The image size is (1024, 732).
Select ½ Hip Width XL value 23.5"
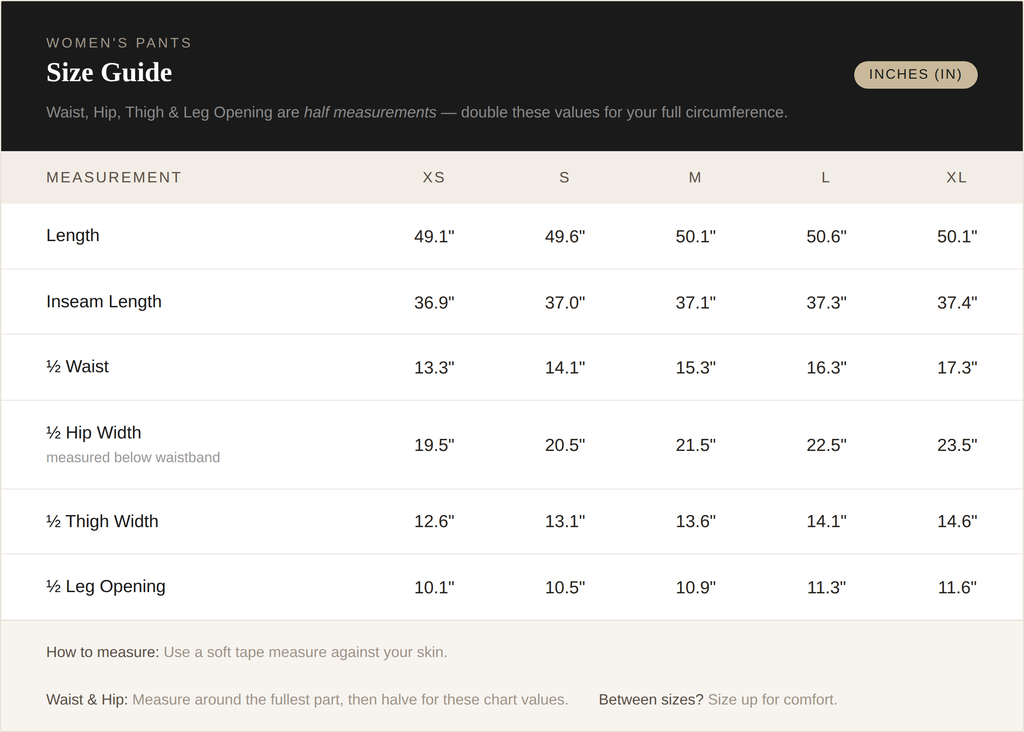point(957,445)
